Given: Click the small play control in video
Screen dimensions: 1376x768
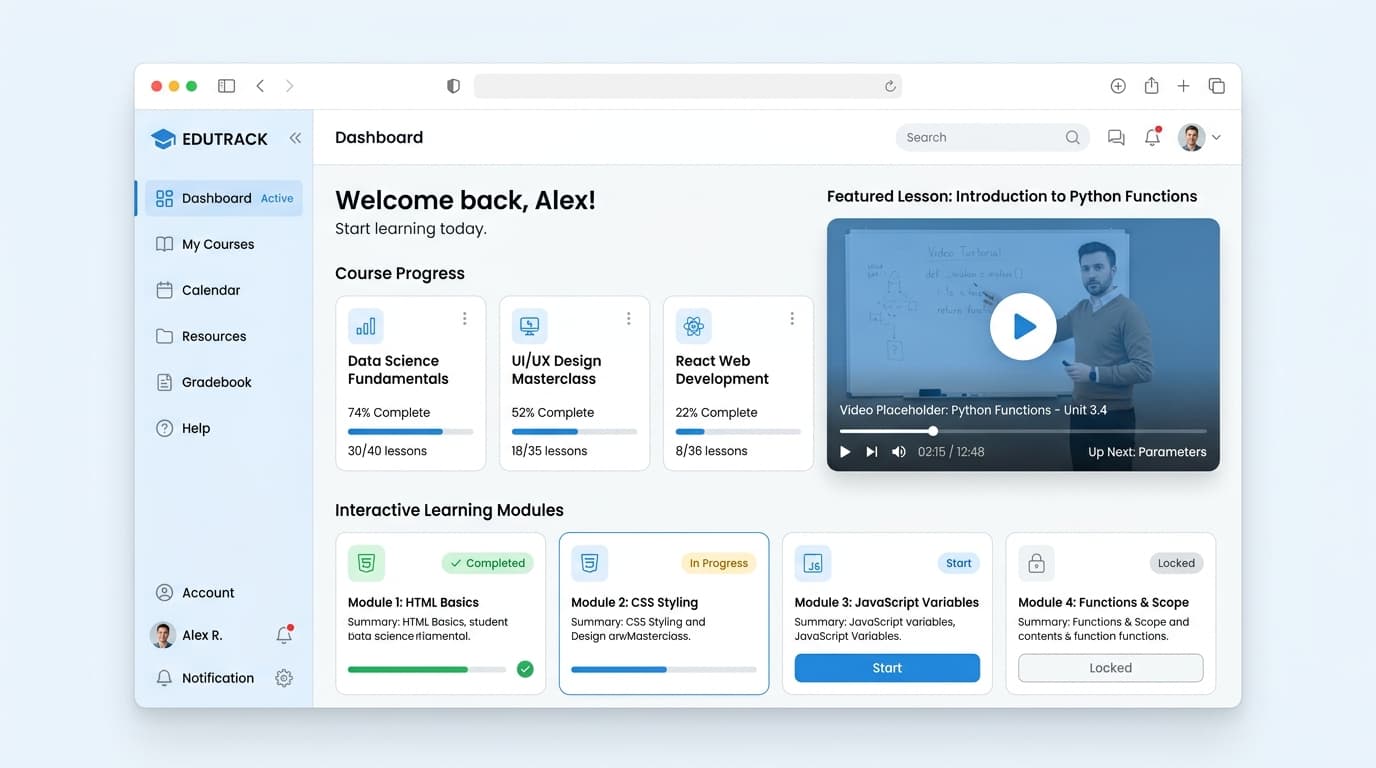Looking at the screenshot, I should pyautogui.click(x=845, y=452).
